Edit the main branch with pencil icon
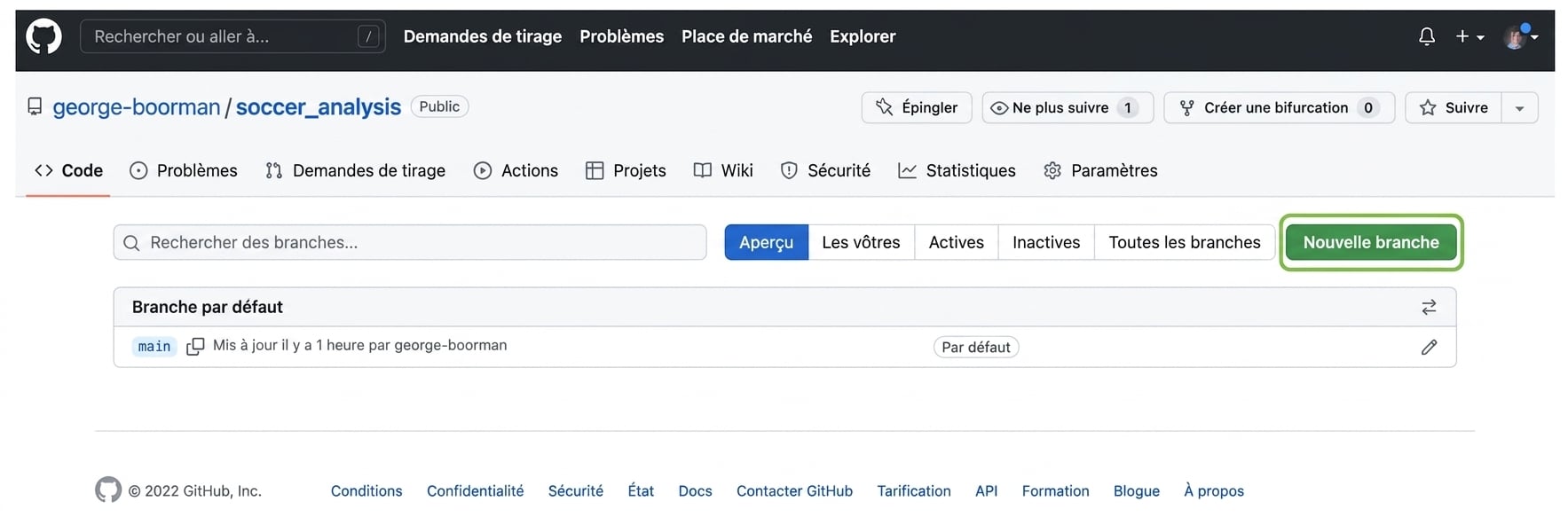 click(x=1429, y=347)
